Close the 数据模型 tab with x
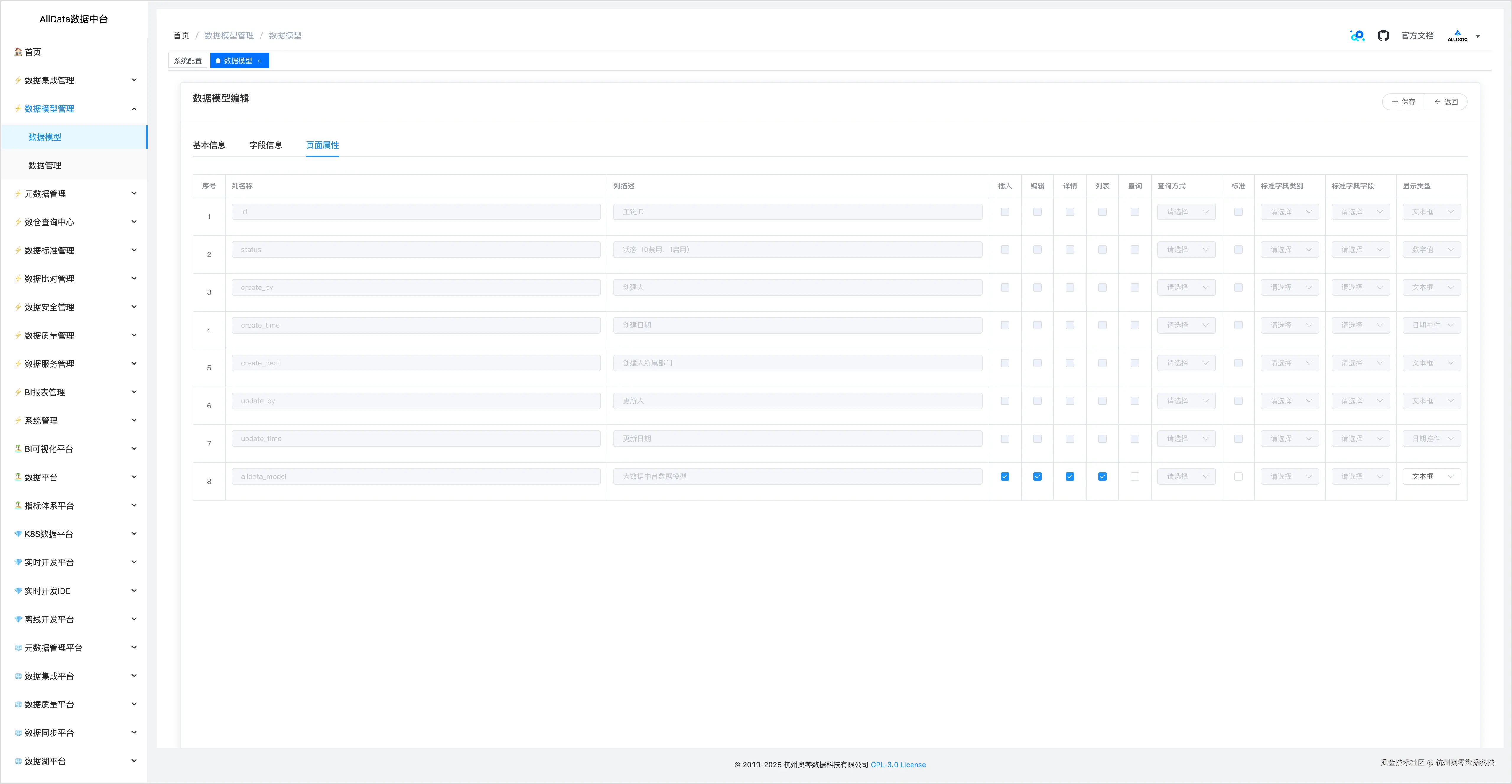 [259, 61]
